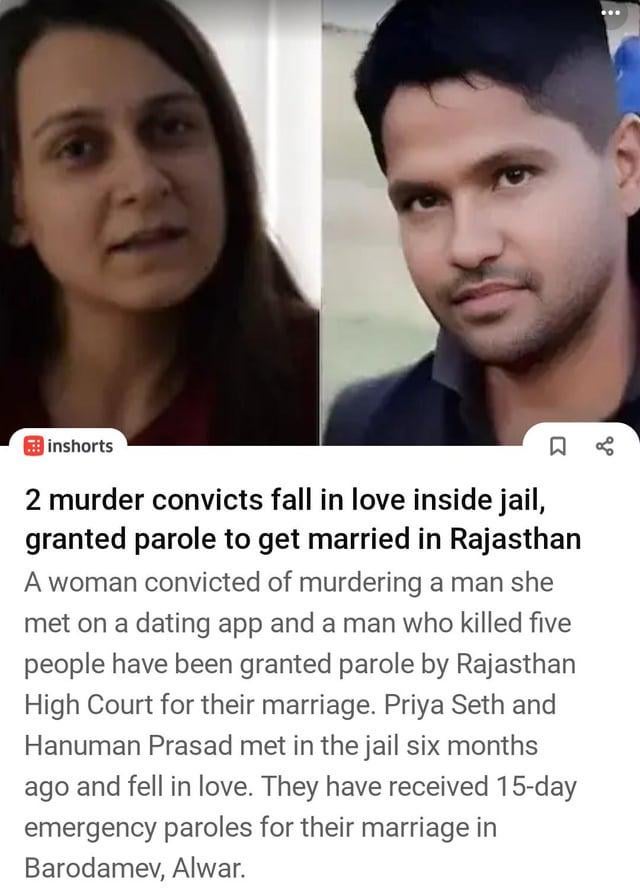Open the left photo of the woman
The height and width of the screenshot is (890, 640).
point(159,221)
